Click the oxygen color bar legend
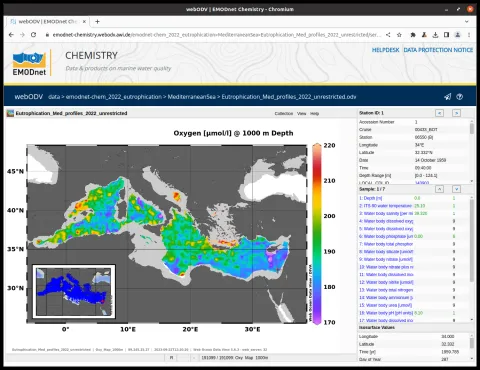 (x=317, y=234)
